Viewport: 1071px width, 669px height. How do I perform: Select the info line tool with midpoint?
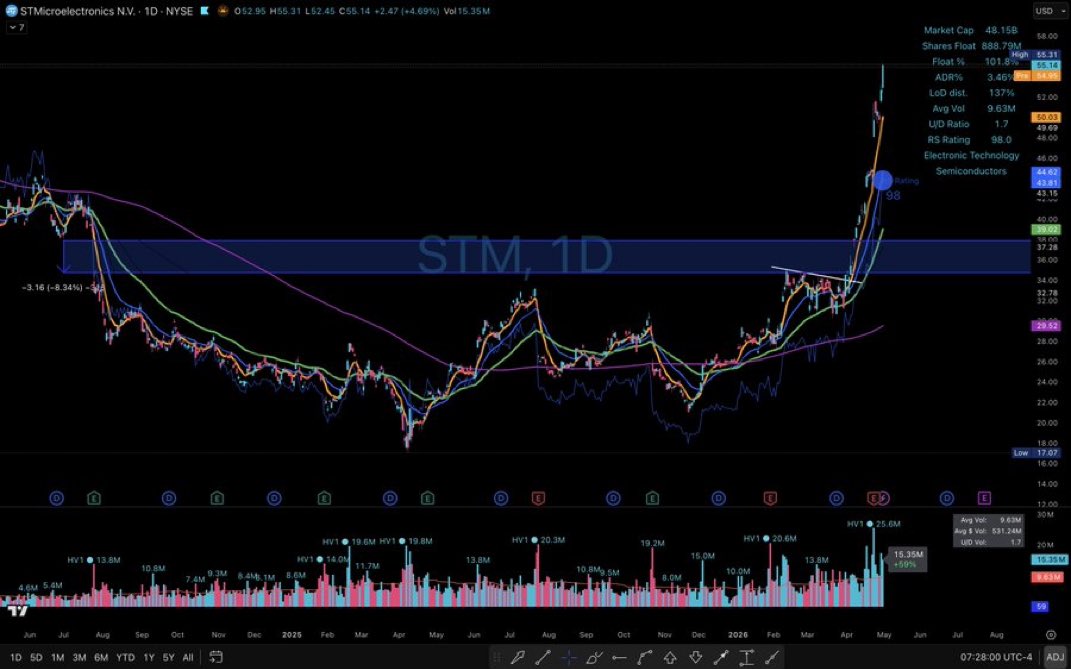point(721,657)
